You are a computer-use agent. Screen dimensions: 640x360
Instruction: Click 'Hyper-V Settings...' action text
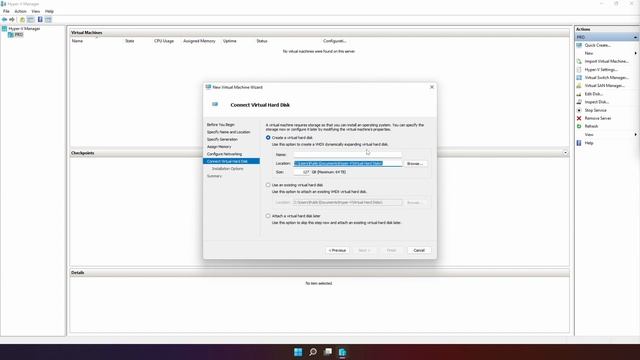coord(601,69)
